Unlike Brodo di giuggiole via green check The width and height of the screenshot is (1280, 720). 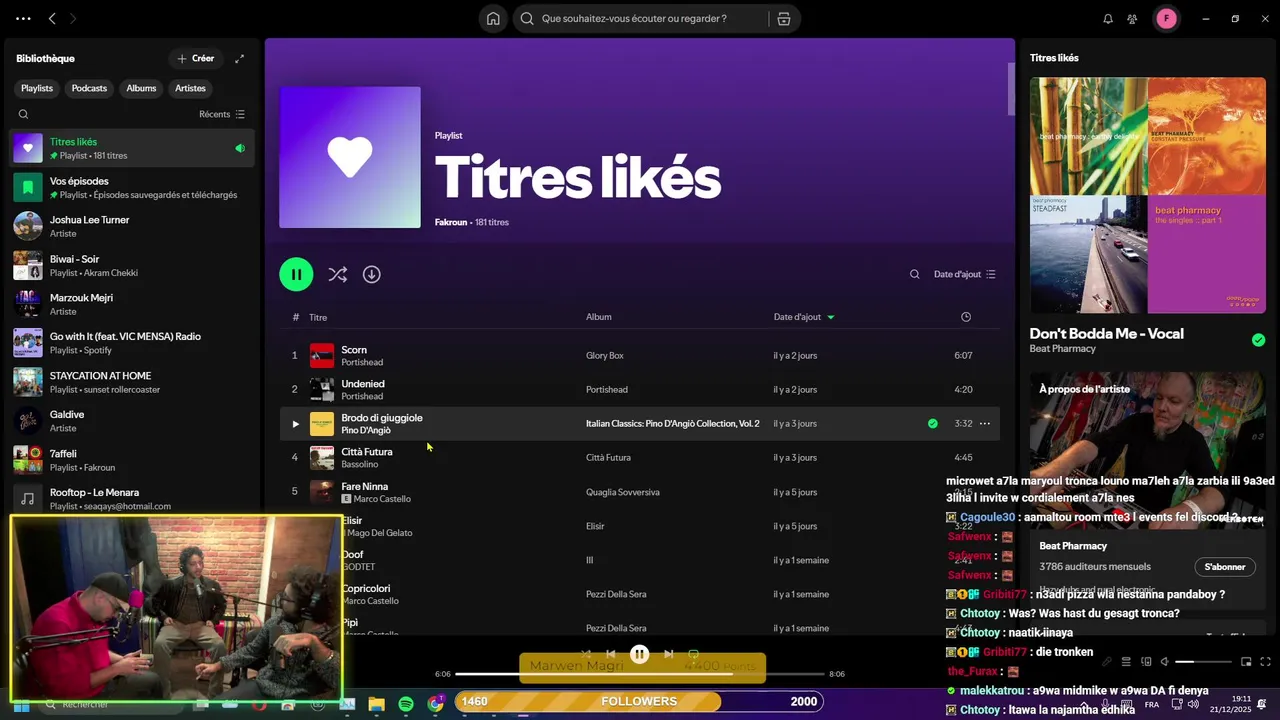coord(932,424)
